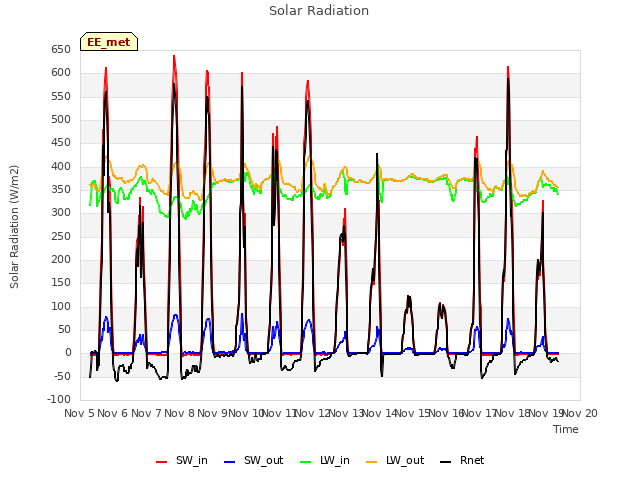This screenshot has height=480, width=640.
Task: Click the Solar Radiation (W/m2) y-axis label
Action: 14,227
